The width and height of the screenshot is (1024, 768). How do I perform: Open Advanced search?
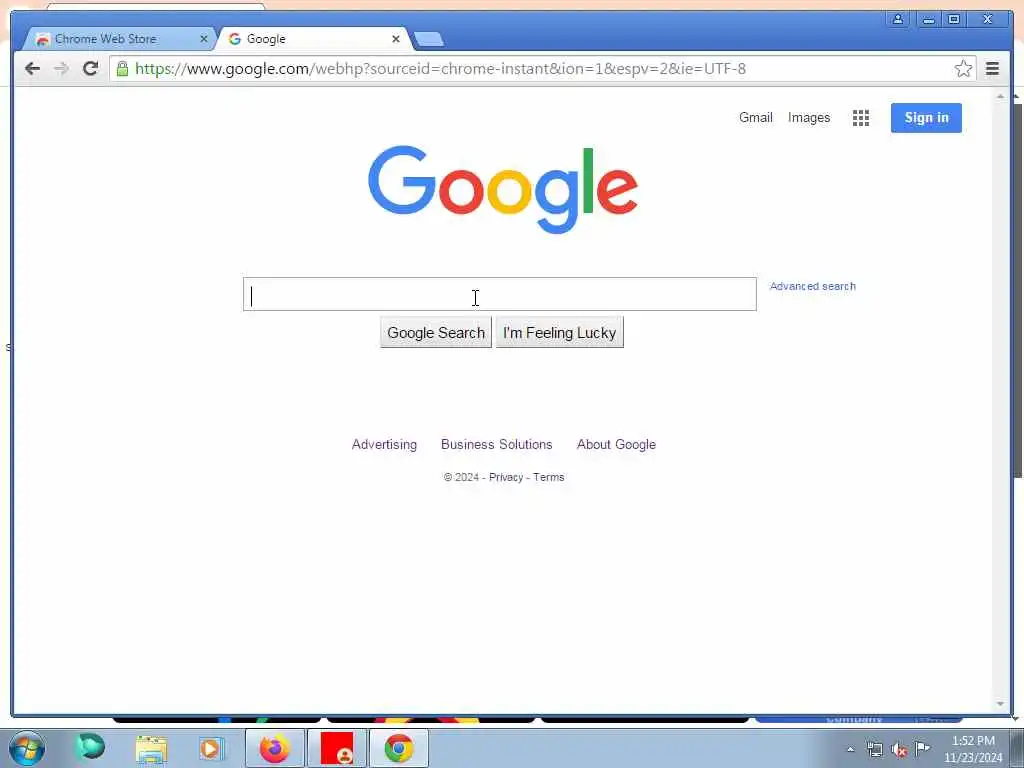pyautogui.click(x=812, y=286)
